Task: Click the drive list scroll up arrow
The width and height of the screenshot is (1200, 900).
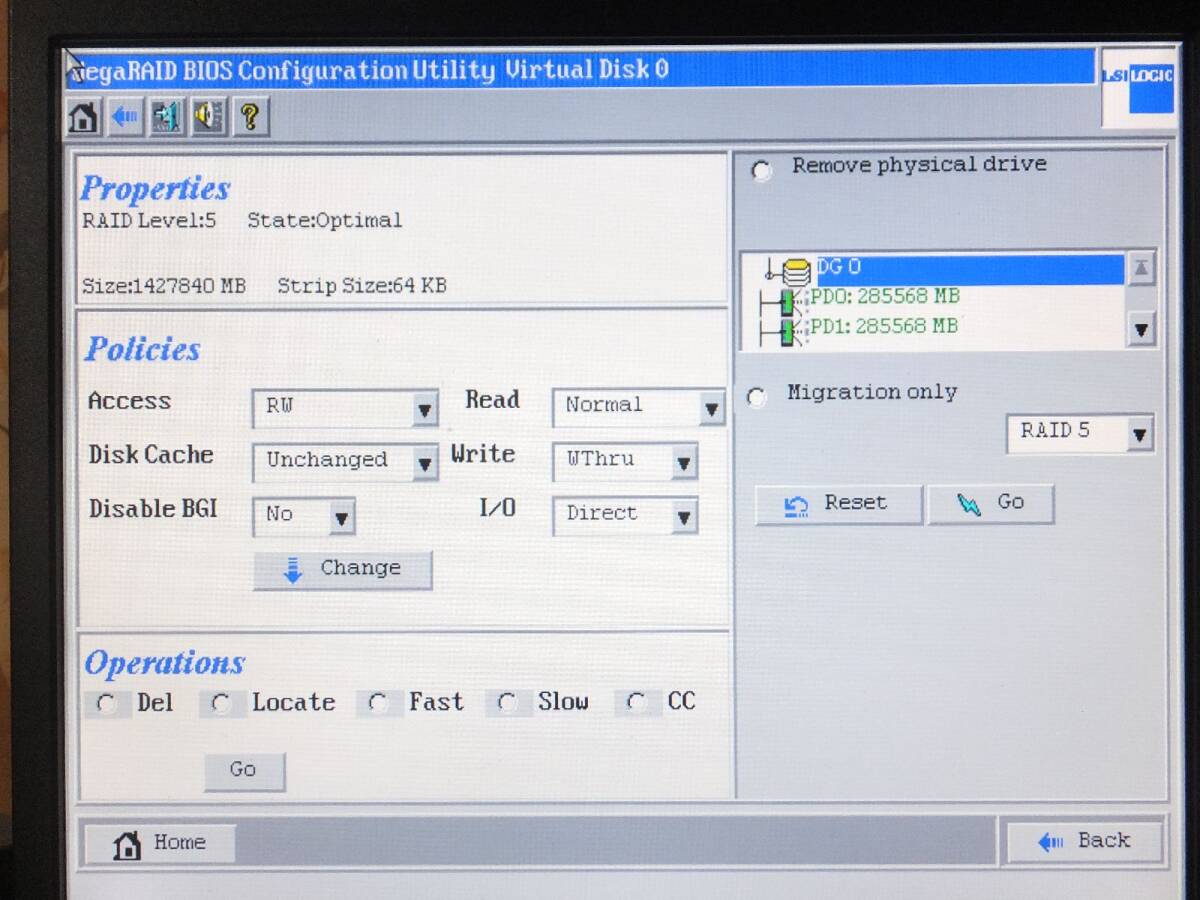Action: (x=1141, y=269)
